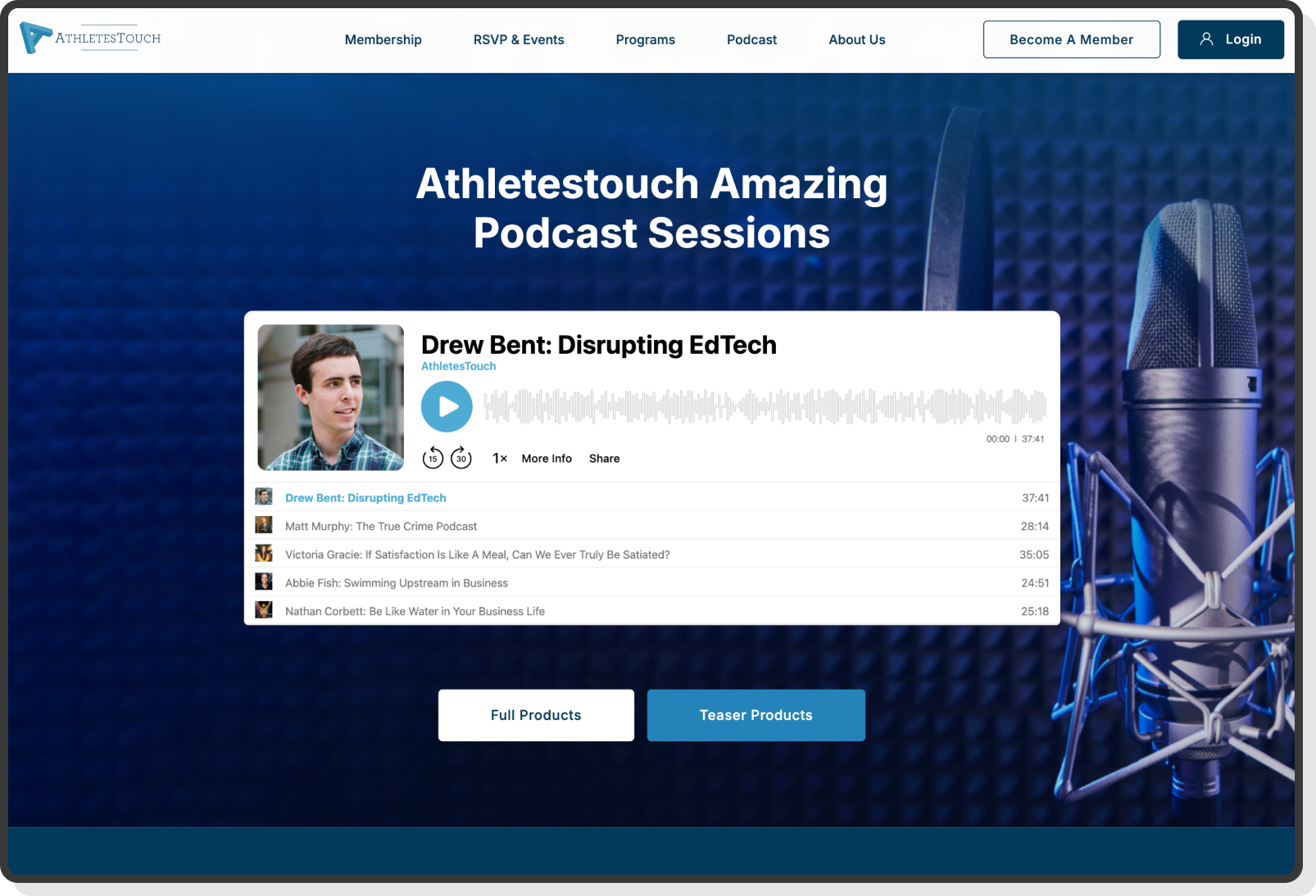Viewport: 1316px width, 896px height.
Task: Click Abbie Fish's episode thumbnail
Action: click(264, 581)
